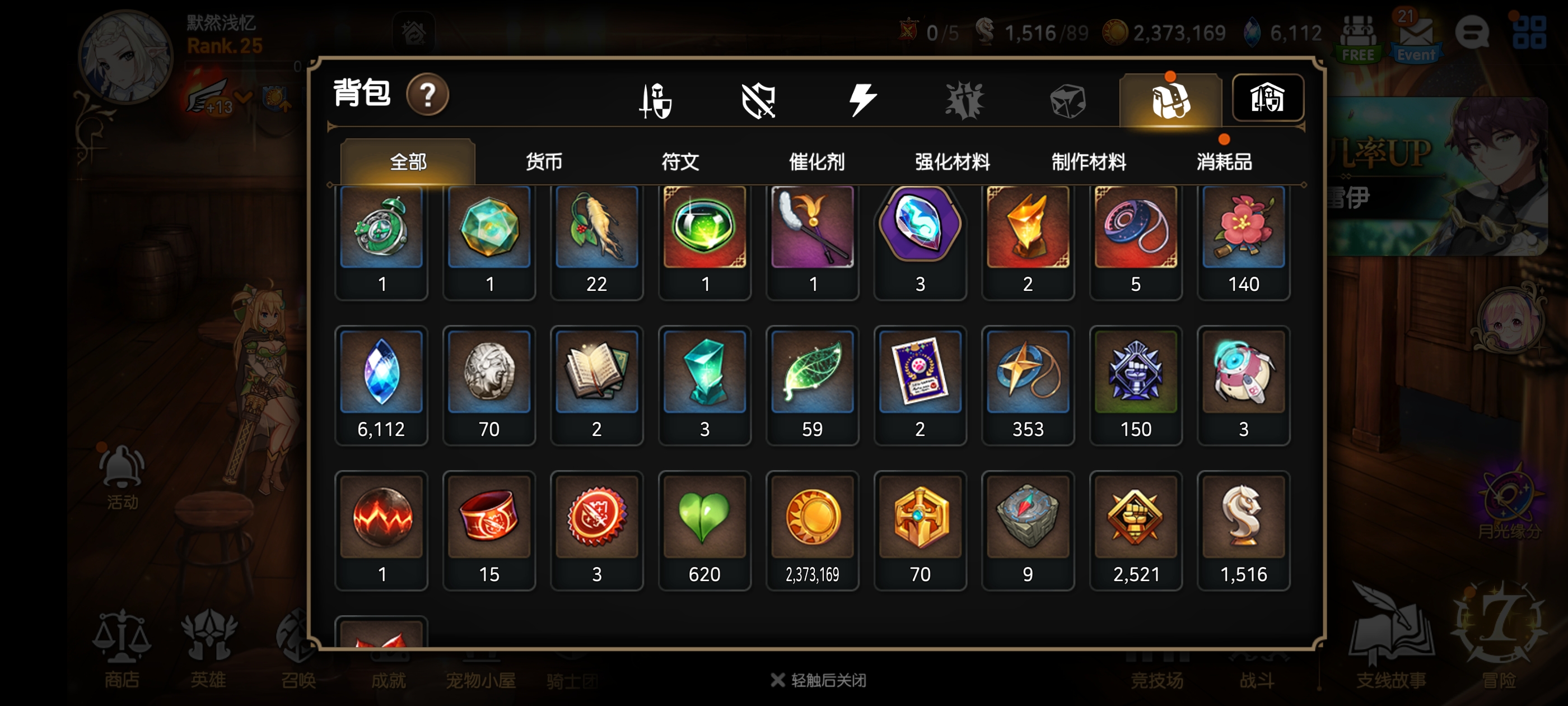Select the blue crystal item showing 6,112
Viewport: 1568px width, 706px height.
381,385
